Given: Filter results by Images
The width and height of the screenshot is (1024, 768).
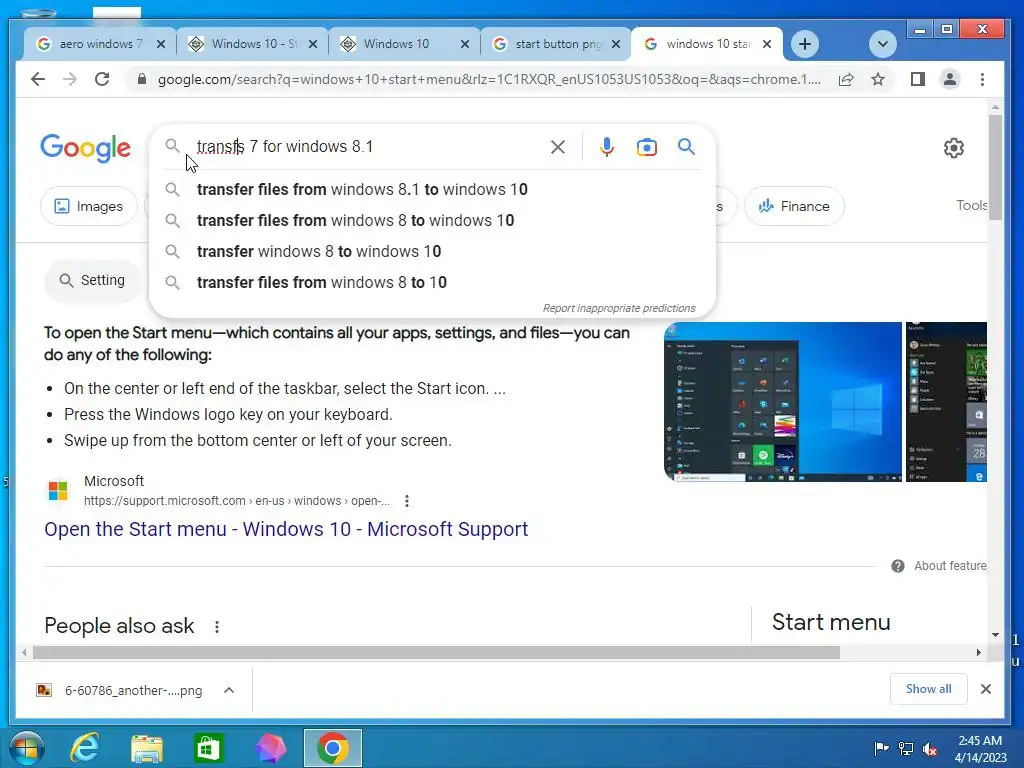Looking at the screenshot, I should 89,206.
